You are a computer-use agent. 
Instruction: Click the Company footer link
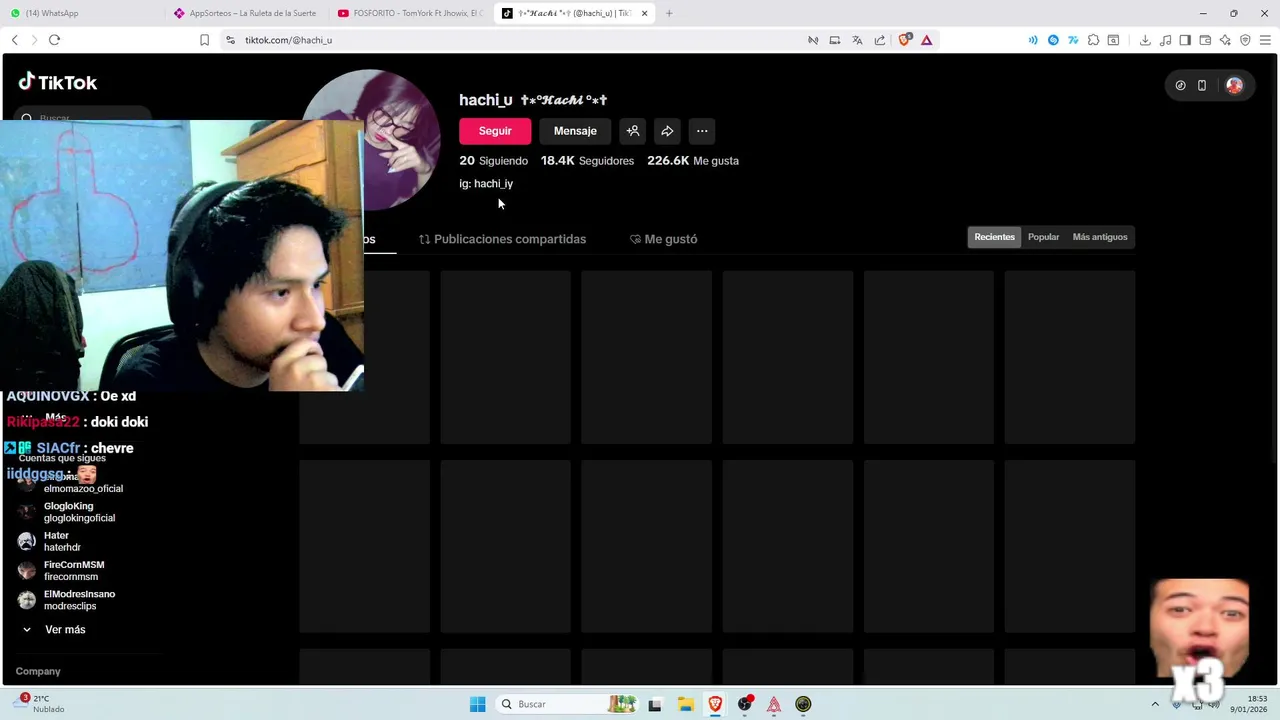click(38, 671)
